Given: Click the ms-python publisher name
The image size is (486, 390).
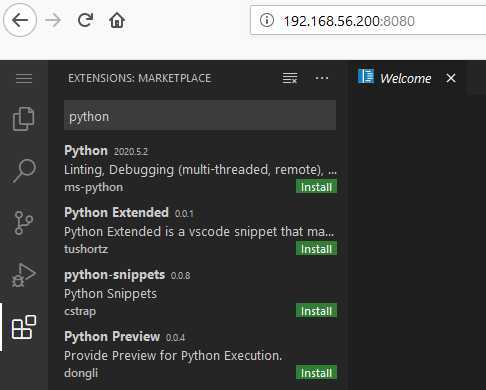Looking at the screenshot, I should point(94,187).
